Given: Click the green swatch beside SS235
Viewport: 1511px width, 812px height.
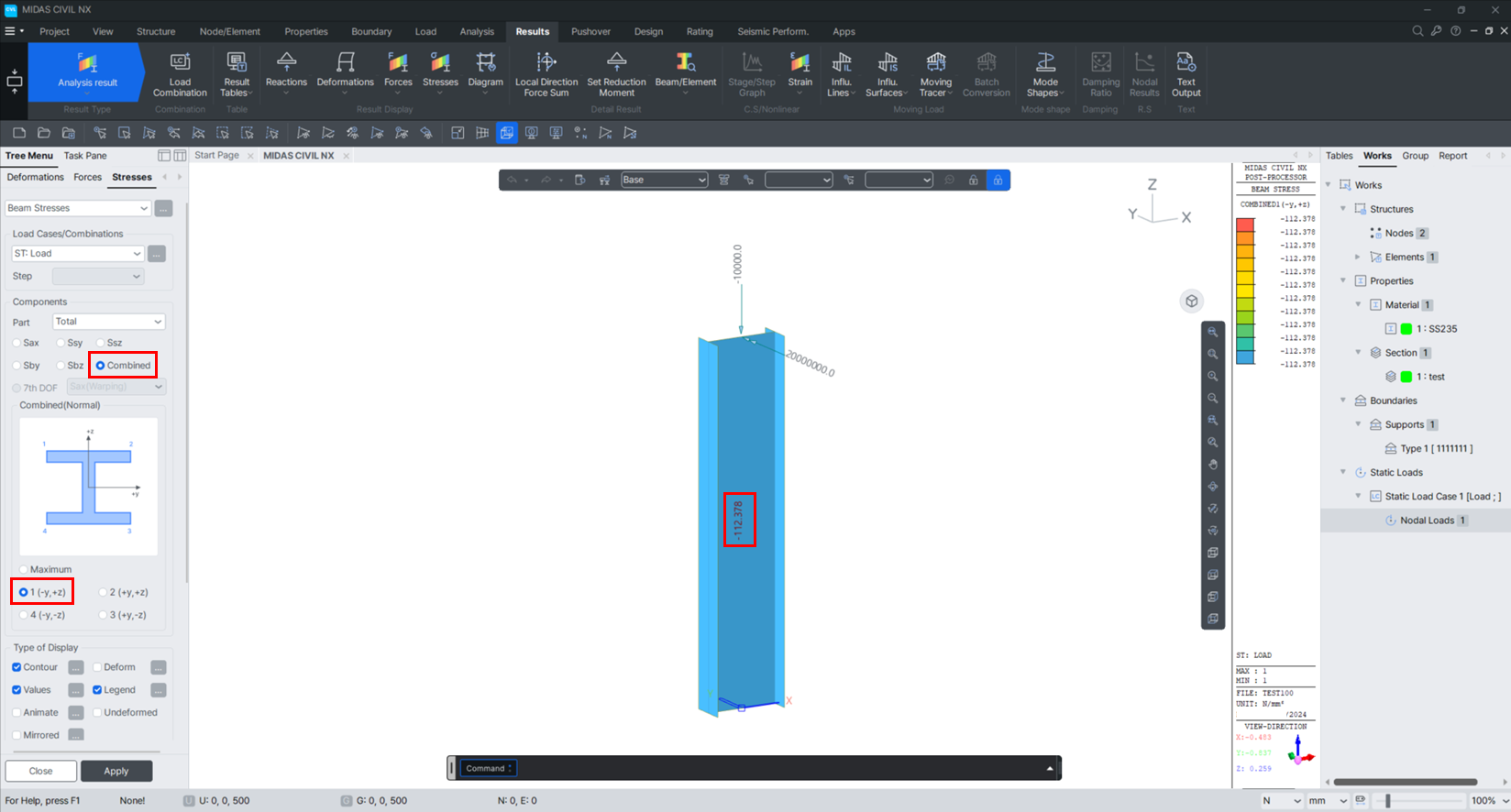Looking at the screenshot, I should click(x=1406, y=329).
